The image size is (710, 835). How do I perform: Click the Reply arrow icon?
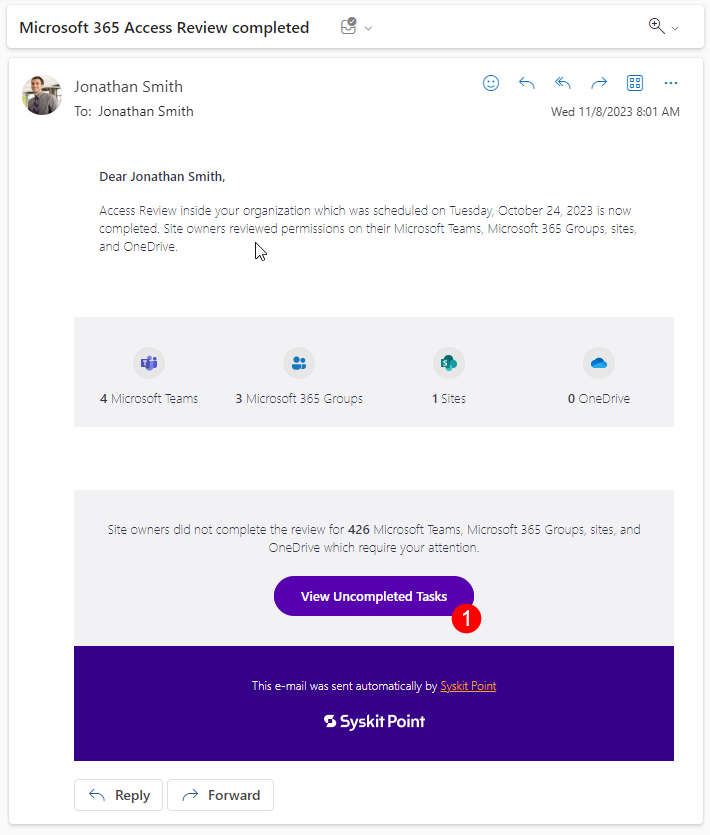click(x=527, y=83)
